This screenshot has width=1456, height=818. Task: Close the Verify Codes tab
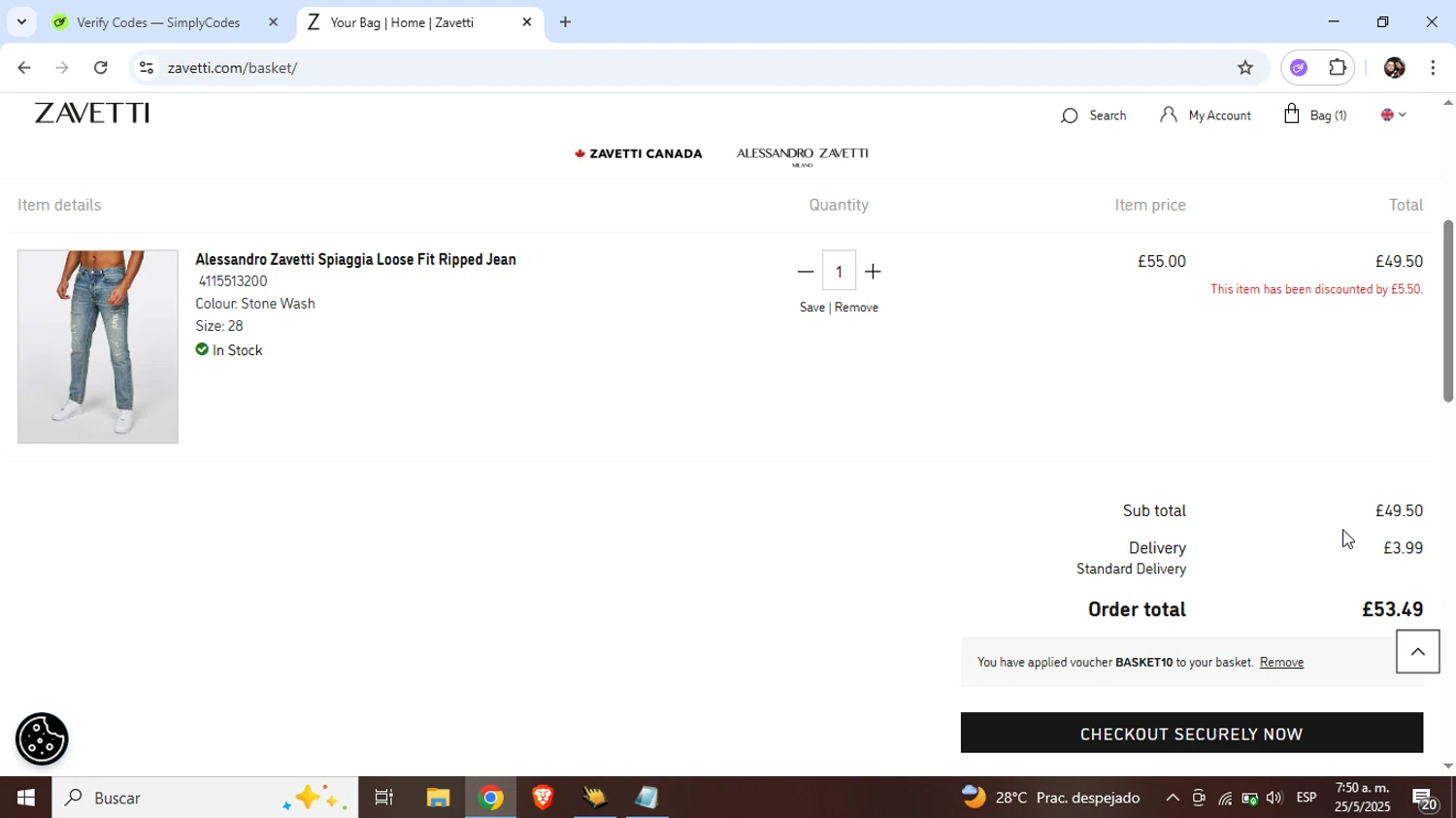pos(273,21)
